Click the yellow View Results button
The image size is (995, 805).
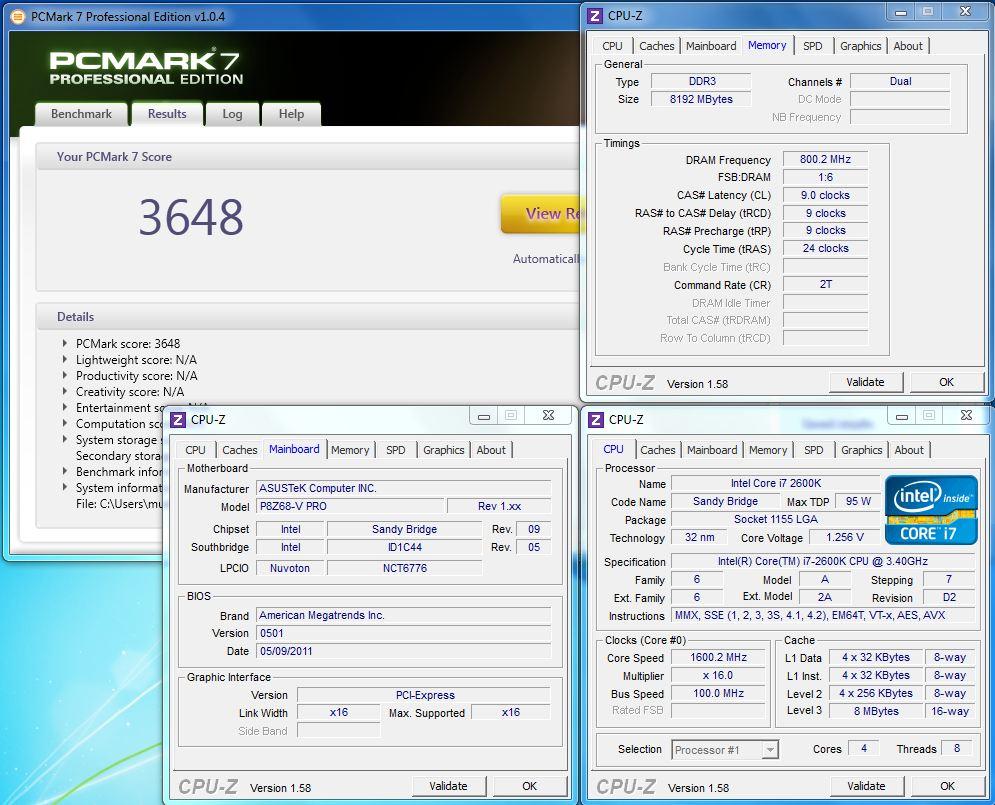pos(541,214)
